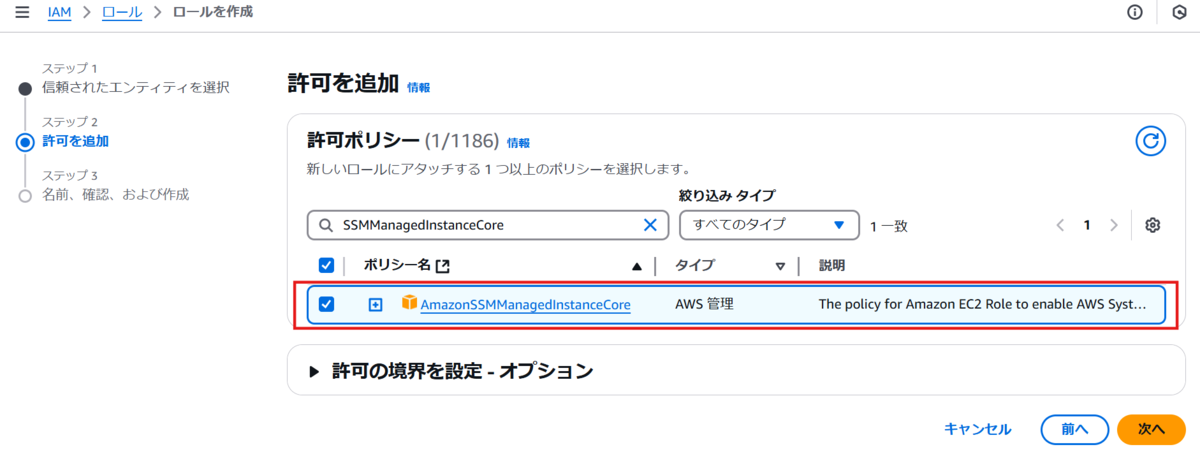Screen dimensions: 1200x454
Task: Click the 1 一致 match count
Action: tap(889, 226)
